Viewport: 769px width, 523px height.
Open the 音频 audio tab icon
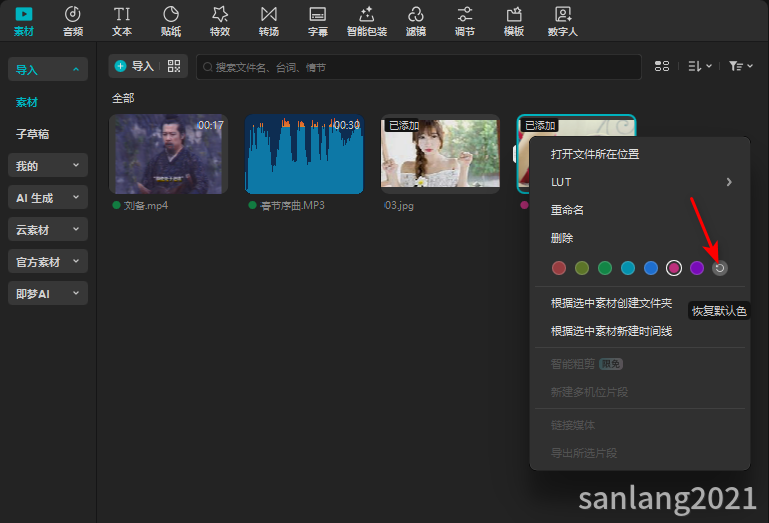click(x=73, y=15)
